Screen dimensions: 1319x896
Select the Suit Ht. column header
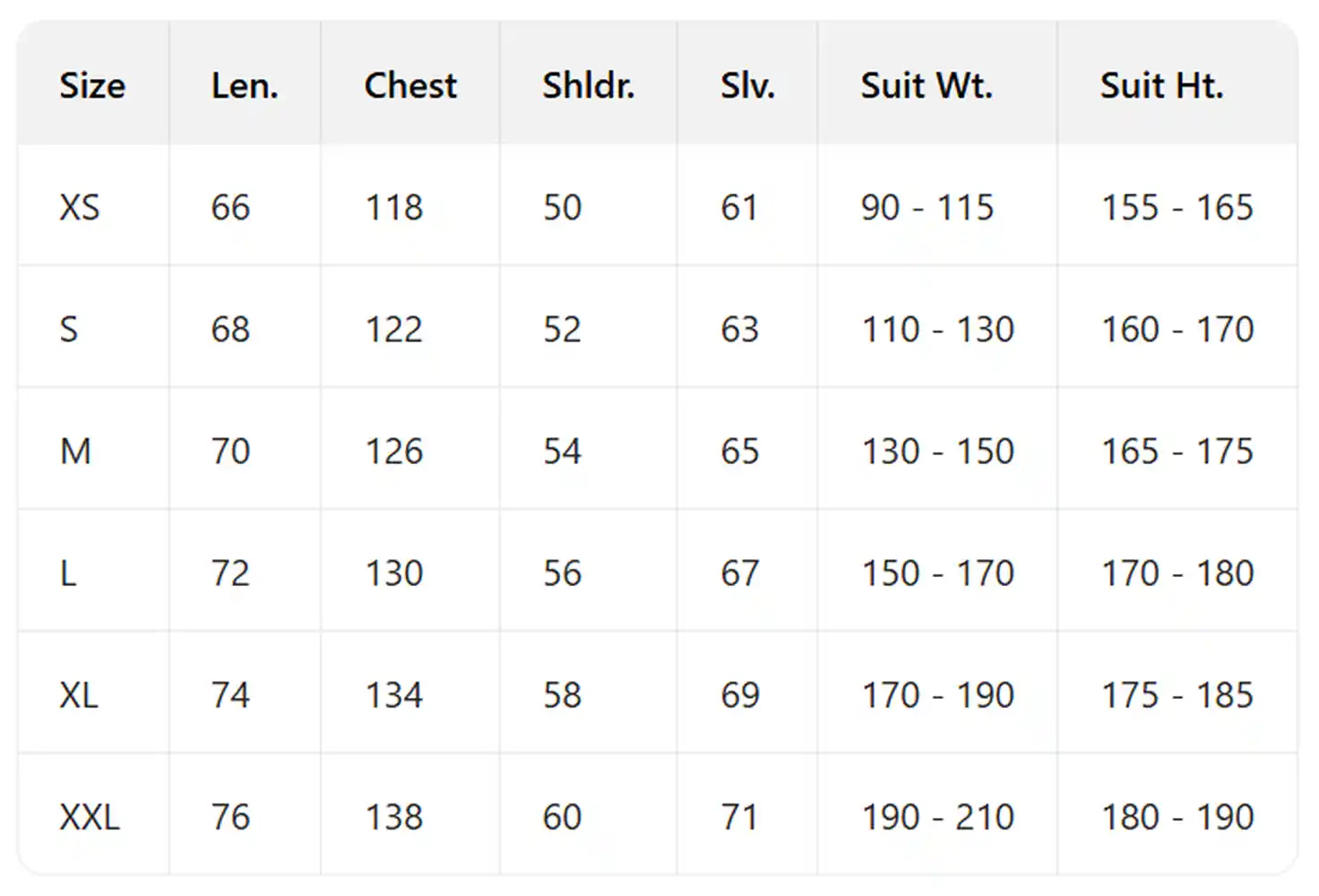pos(1161,86)
